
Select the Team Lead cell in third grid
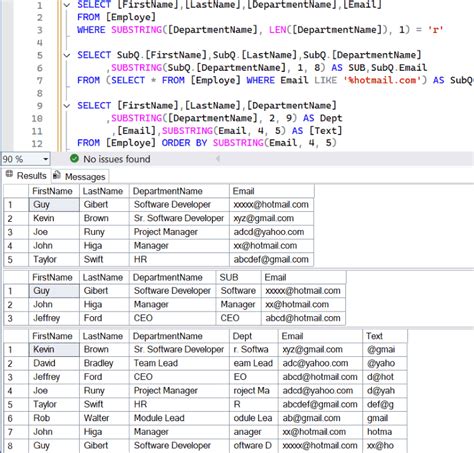pos(179,363)
